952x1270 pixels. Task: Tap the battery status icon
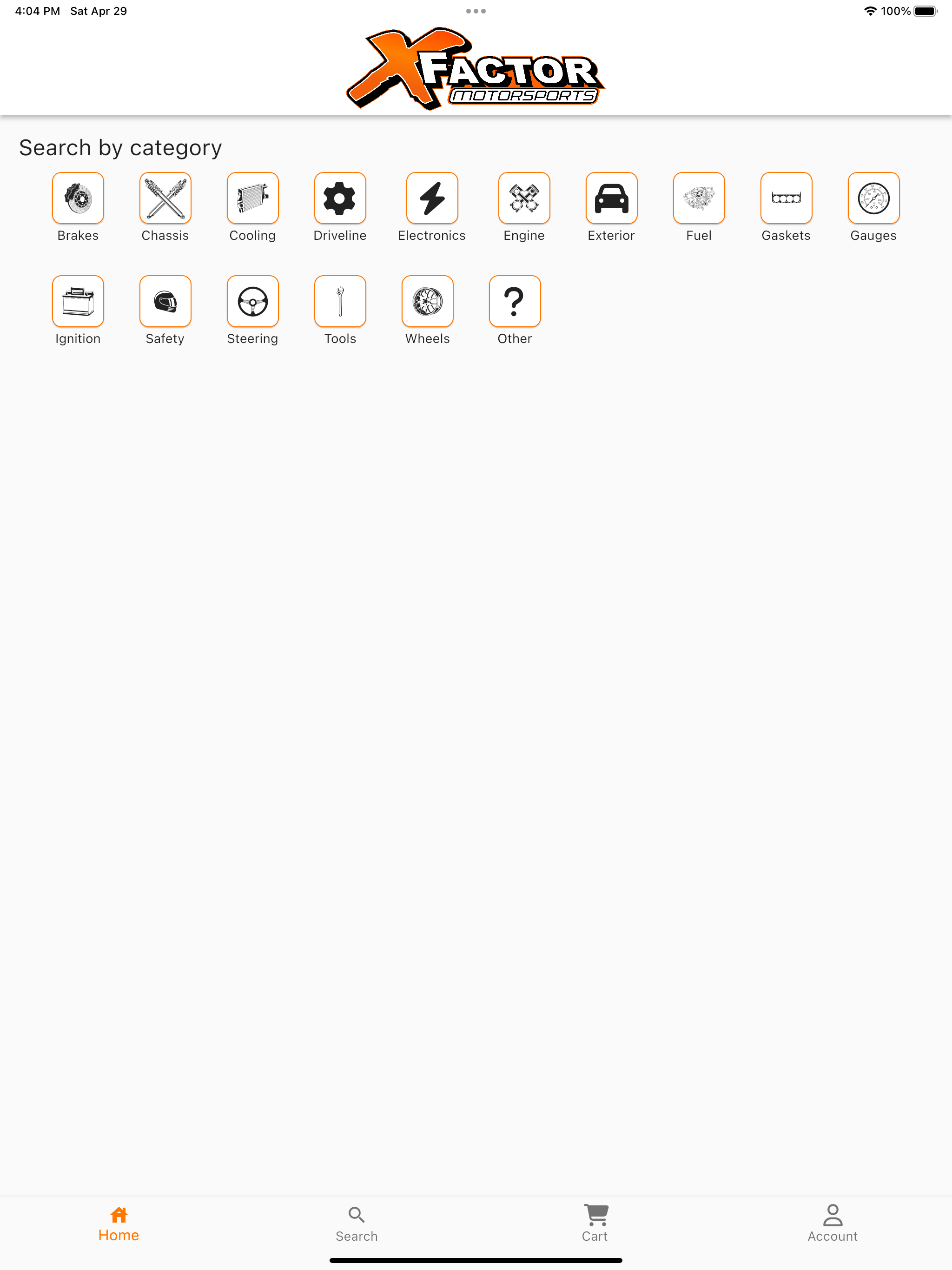click(926, 11)
